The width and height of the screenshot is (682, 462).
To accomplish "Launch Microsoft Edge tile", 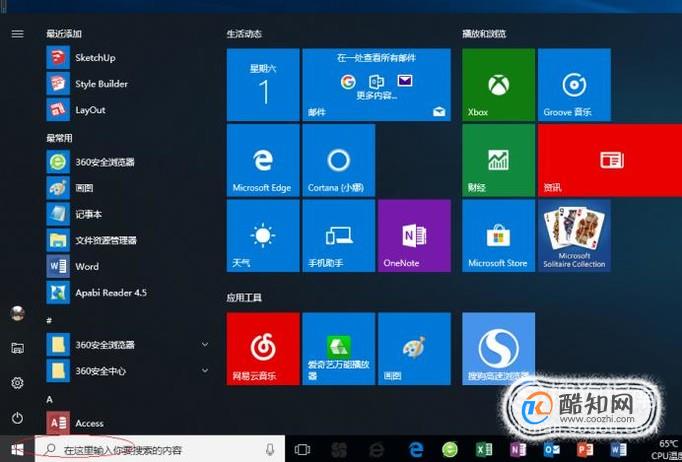I will coord(263,160).
